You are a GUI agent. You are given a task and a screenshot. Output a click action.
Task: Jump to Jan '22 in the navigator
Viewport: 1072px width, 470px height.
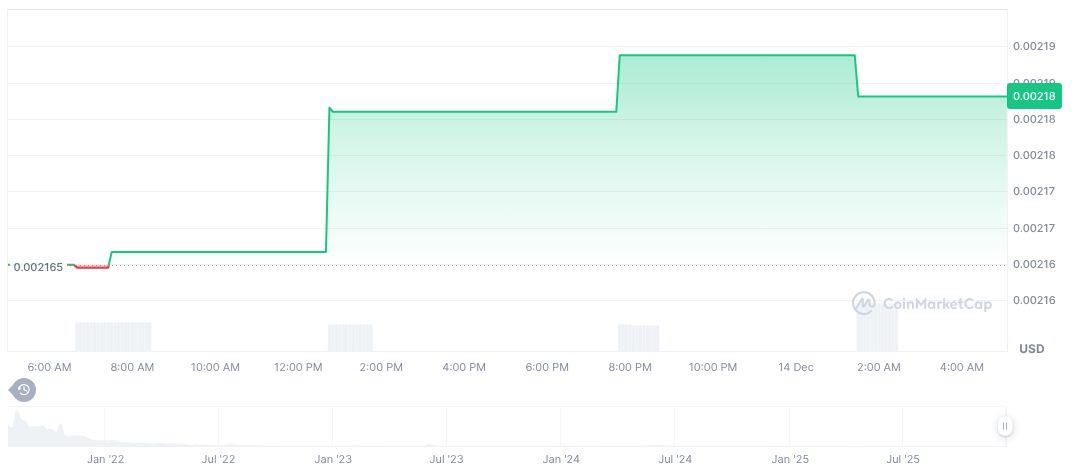point(104,460)
